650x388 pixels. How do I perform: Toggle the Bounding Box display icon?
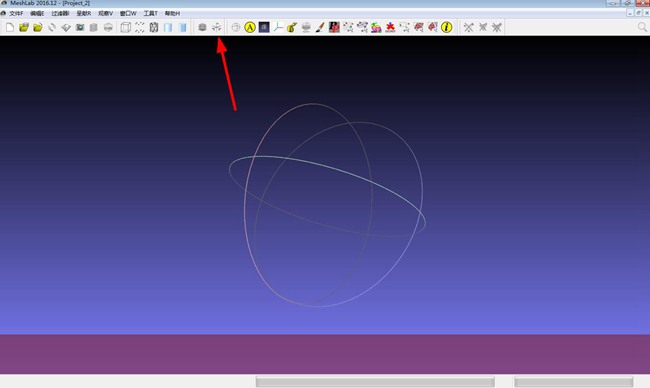pyautogui.click(x=125, y=27)
